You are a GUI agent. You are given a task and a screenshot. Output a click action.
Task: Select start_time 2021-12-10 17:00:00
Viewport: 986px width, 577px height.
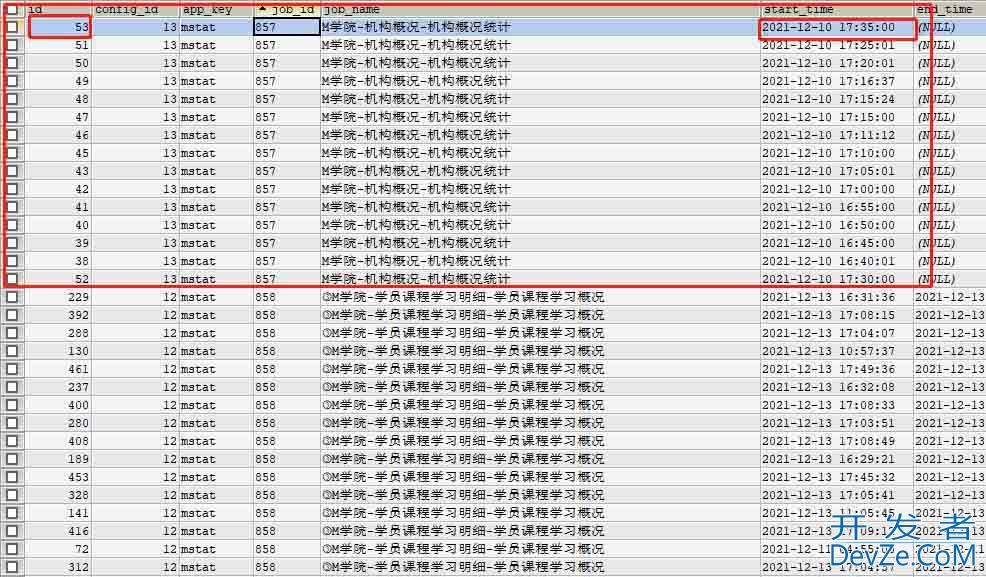(836, 189)
